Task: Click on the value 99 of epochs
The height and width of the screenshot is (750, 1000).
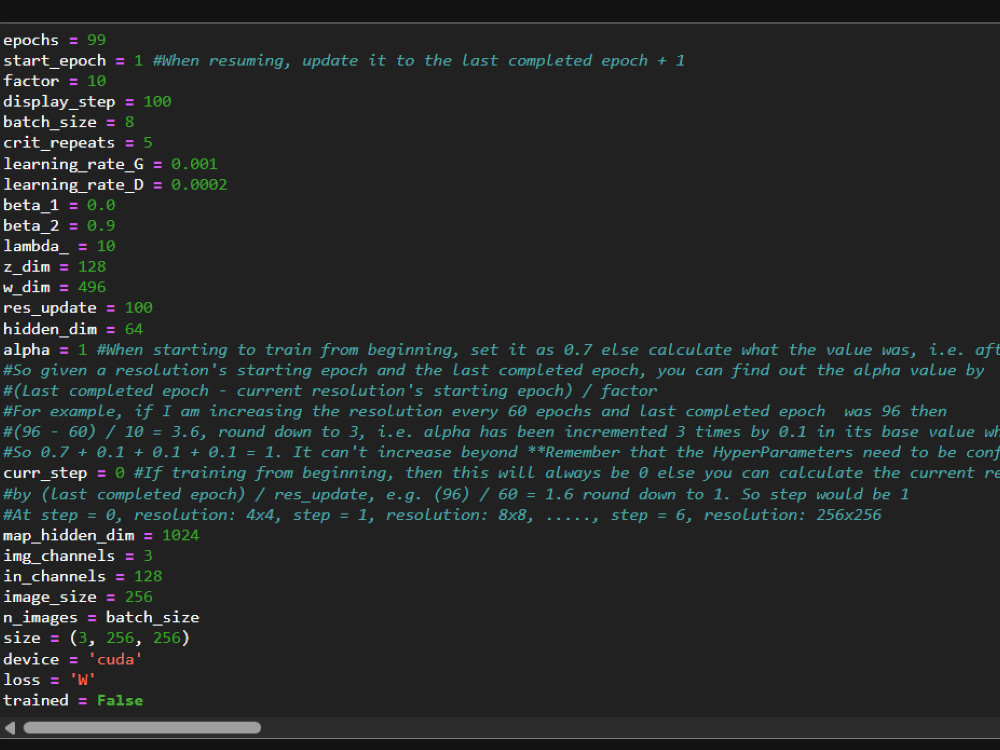Action: (x=96, y=40)
